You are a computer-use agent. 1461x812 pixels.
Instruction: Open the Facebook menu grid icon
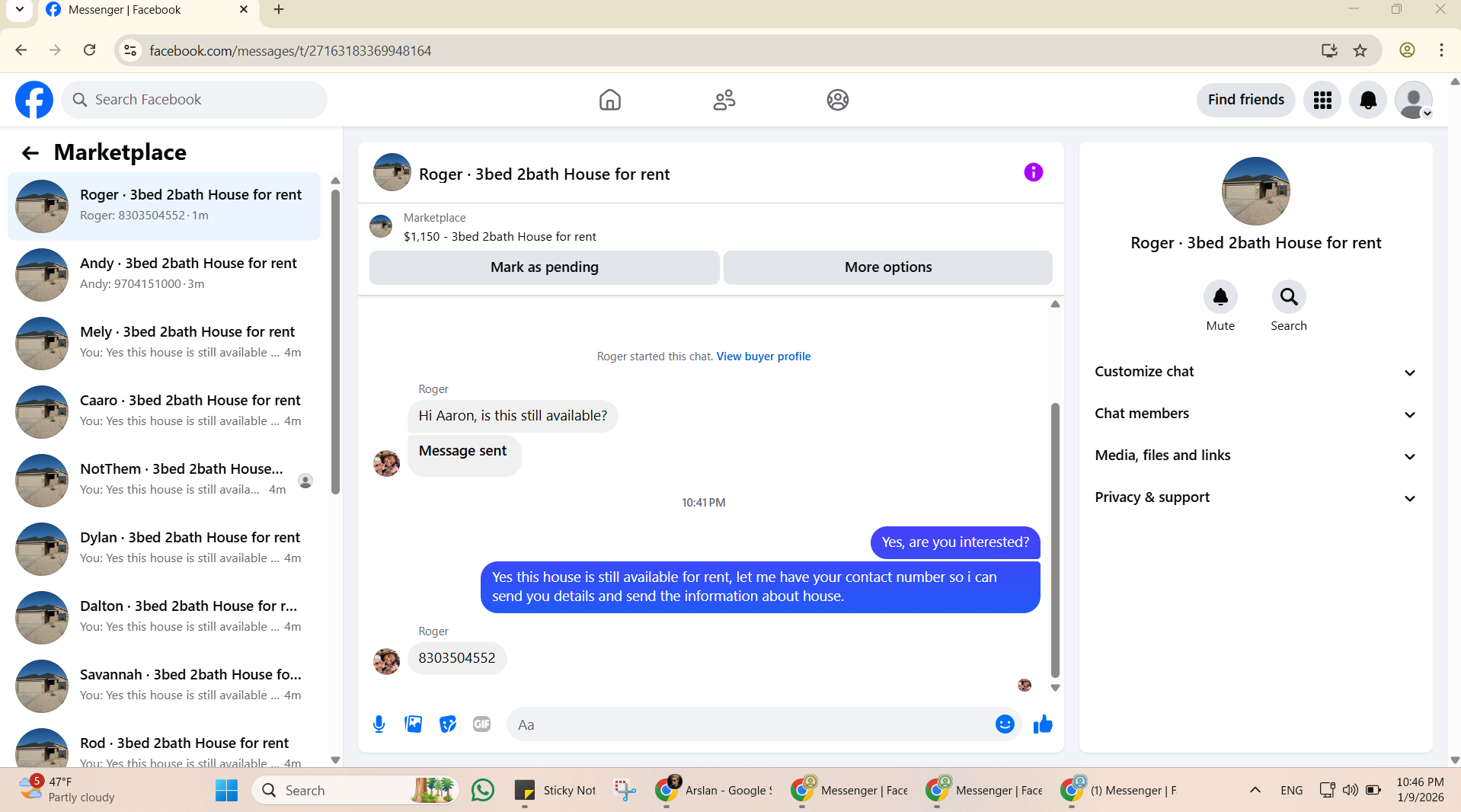click(1322, 100)
